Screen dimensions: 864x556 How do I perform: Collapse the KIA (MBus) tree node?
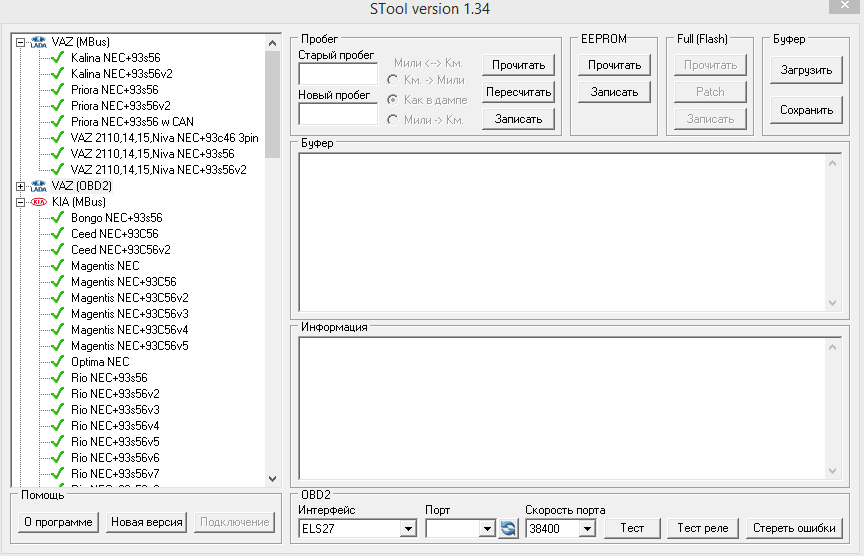tap(20, 202)
